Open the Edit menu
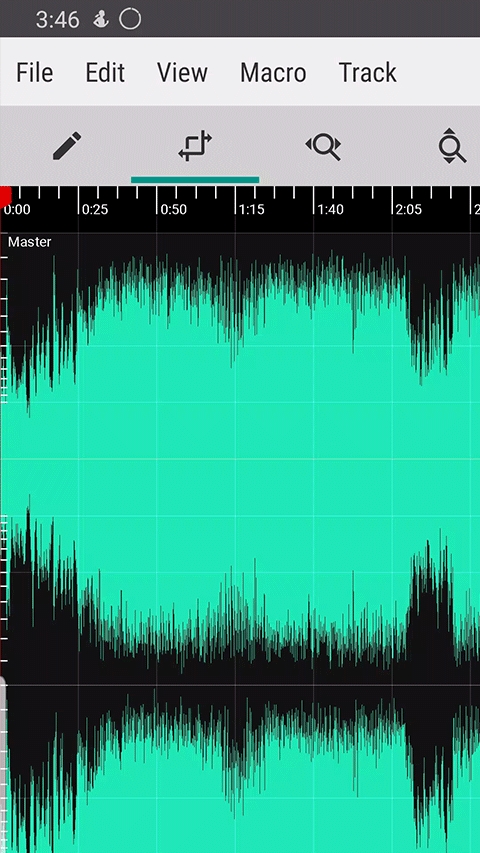 pos(105,72)
